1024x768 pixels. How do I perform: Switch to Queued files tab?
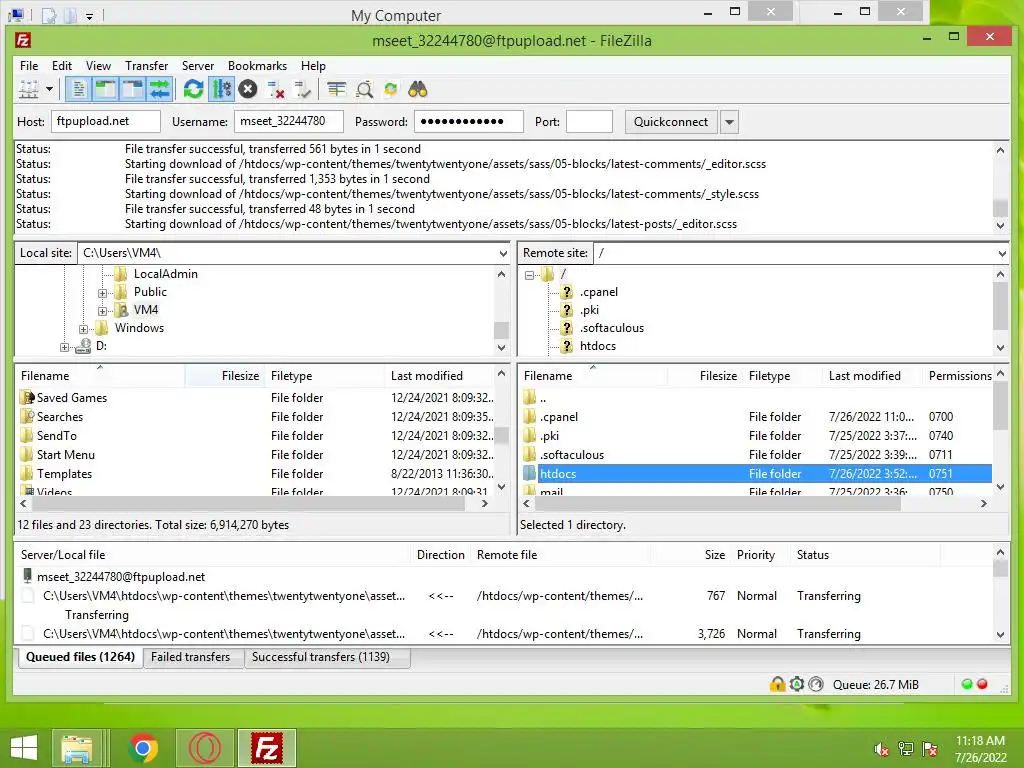click(x=80, y=657)
